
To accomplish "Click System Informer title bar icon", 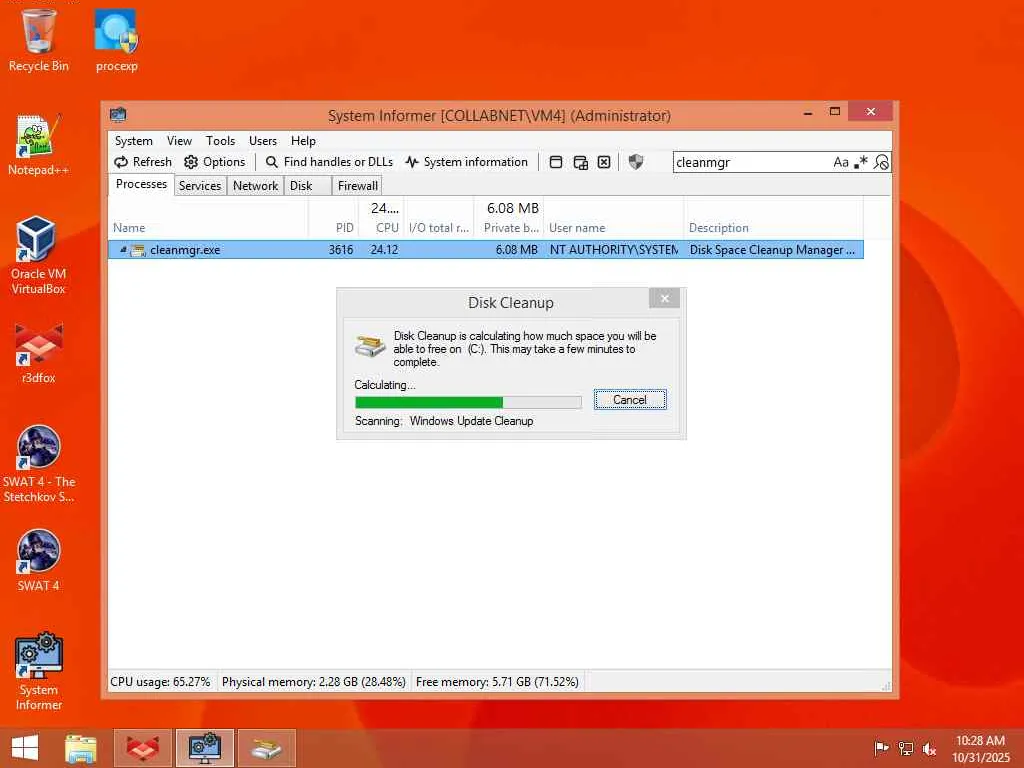I will [118, 115].
